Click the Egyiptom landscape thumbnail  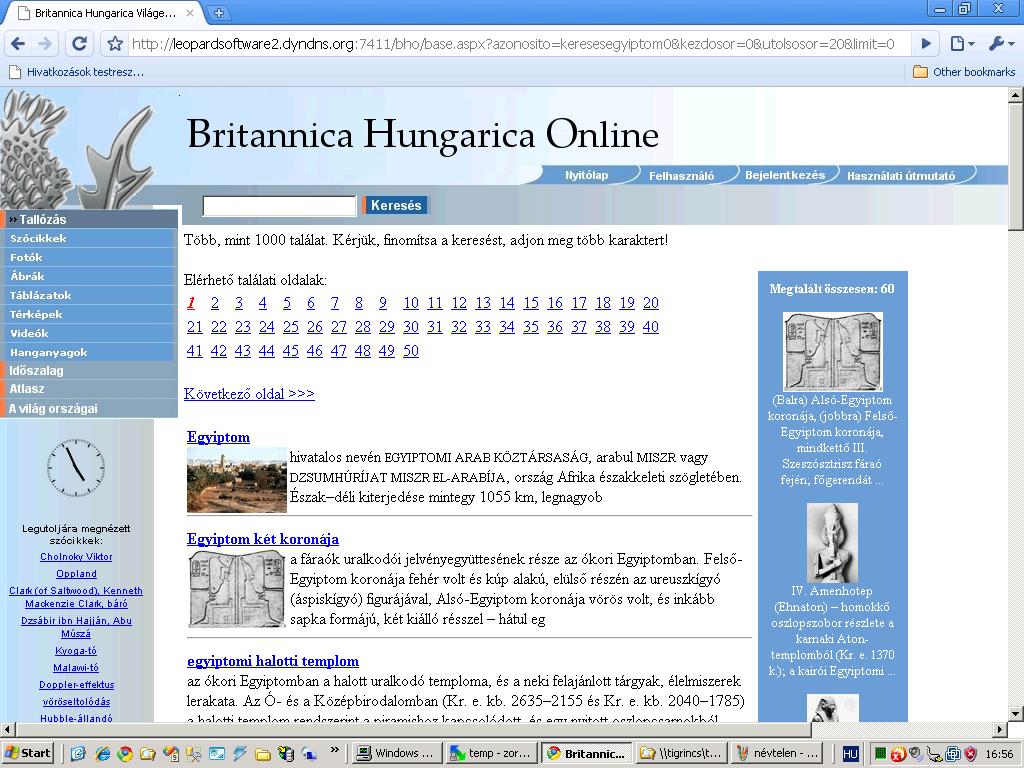[236, 479]
